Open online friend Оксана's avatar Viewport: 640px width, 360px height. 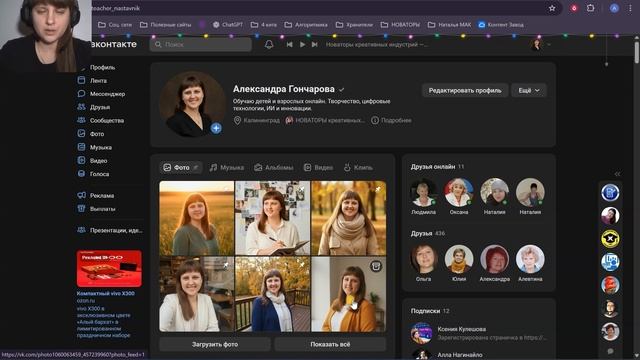point(459,193)
